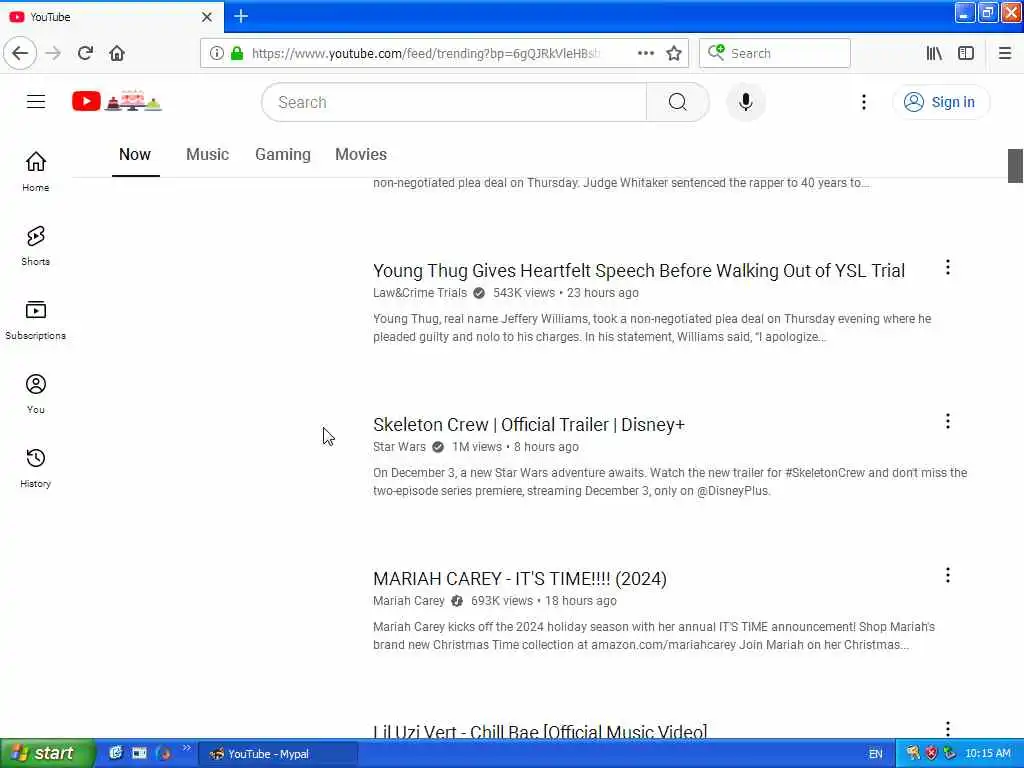Open the browser hamburger application menu
1024x768 pixels.
click(1005, 53)
